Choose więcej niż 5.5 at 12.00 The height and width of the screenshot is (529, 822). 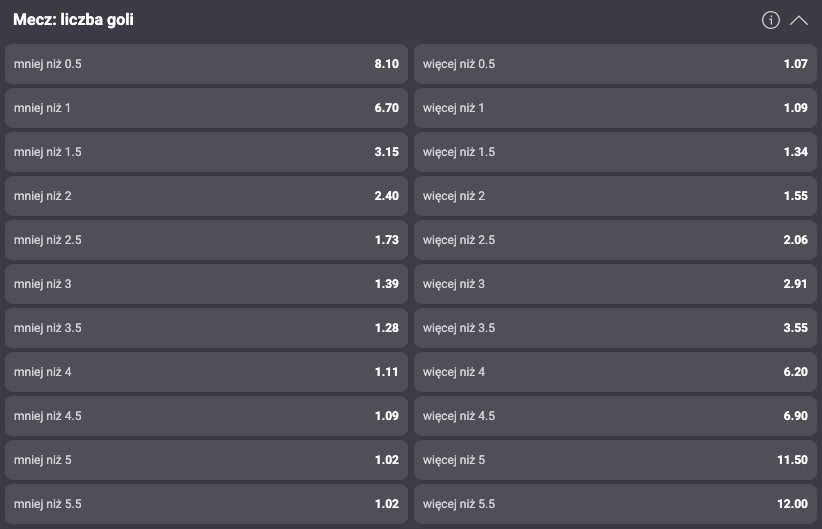click(x=615, y=504)
